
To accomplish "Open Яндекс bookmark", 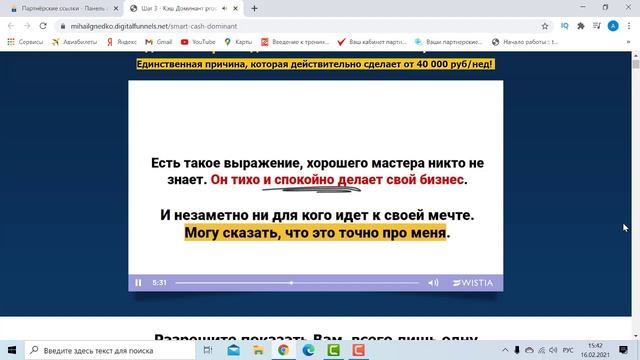I will tap(121, 42).
